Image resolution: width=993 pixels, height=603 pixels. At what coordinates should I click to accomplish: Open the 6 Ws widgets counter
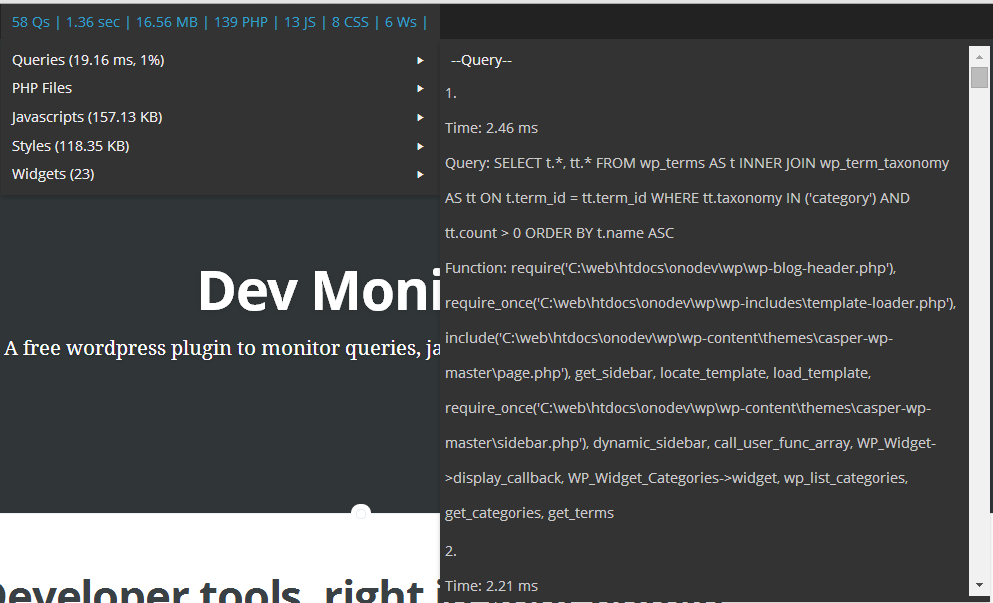(x=400, y=22)
